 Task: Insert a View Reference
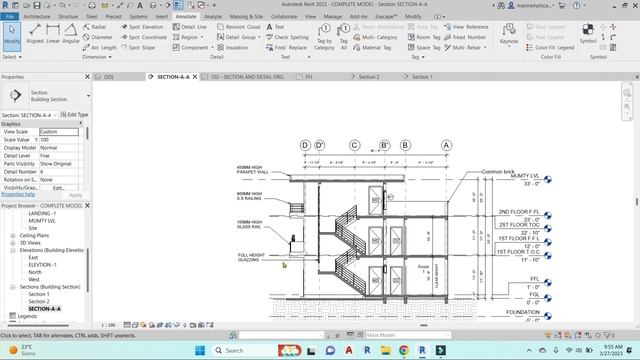(x=466, y=27)
